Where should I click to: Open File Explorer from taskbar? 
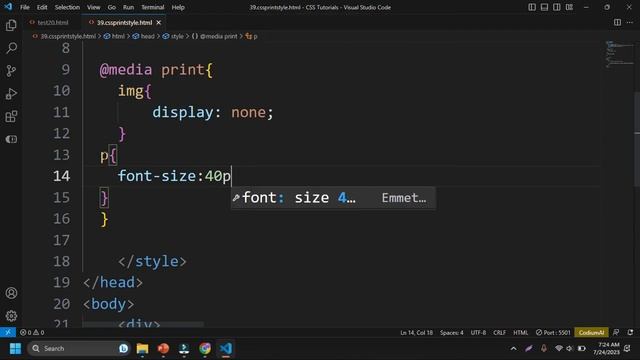142,349
